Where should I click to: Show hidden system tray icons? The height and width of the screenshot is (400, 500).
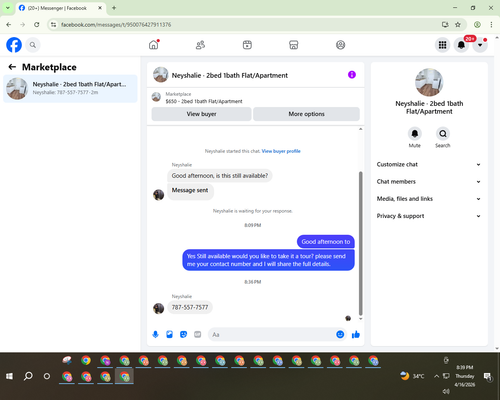click(436, 376)
